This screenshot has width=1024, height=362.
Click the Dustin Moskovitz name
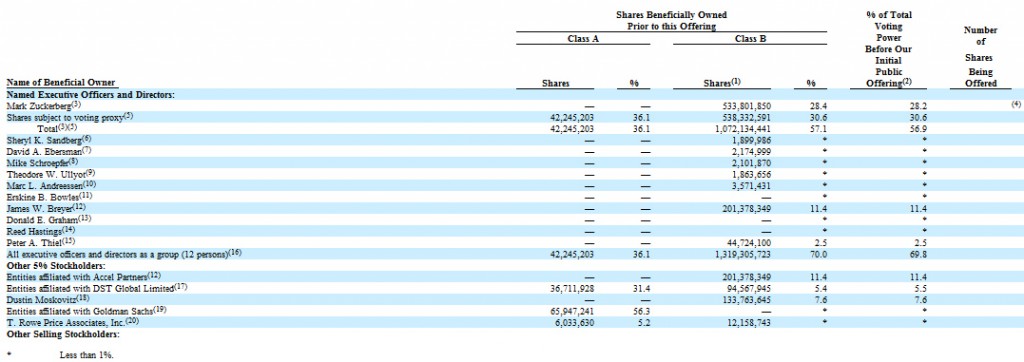(49, 299)
